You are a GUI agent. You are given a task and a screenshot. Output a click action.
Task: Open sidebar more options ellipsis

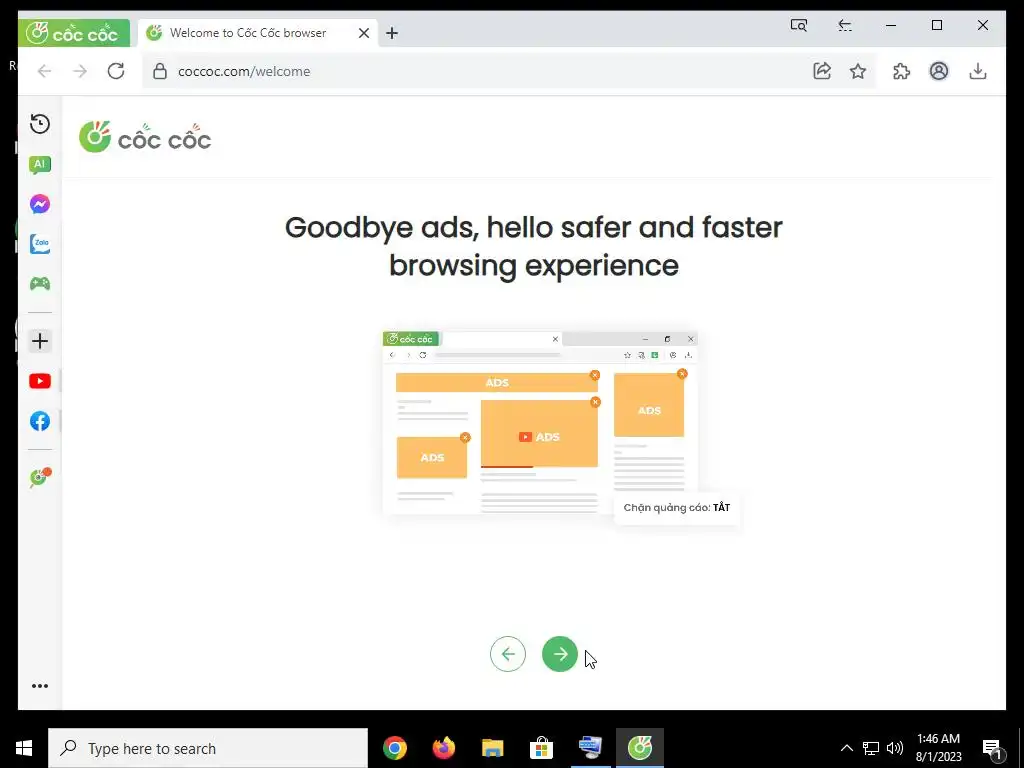coord(40,686)
